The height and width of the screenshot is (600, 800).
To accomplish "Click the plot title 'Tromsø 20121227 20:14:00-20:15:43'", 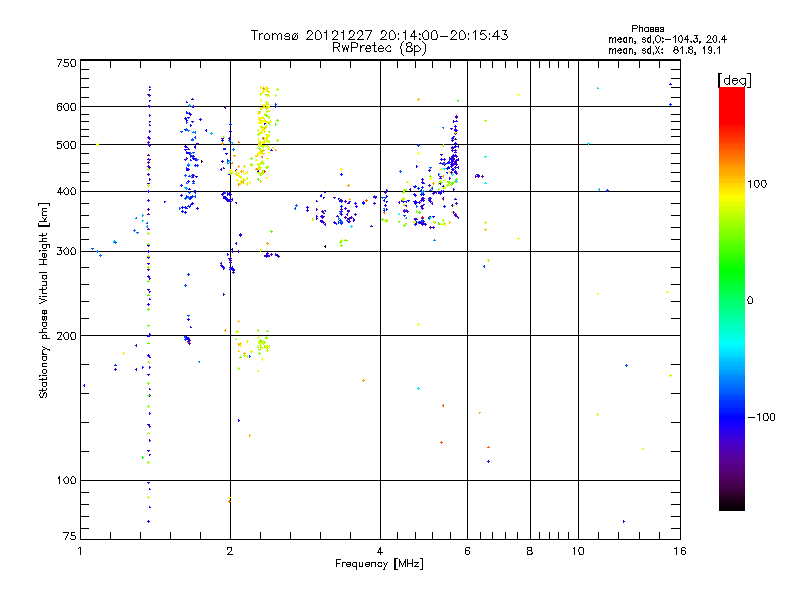I will (379, 35).
